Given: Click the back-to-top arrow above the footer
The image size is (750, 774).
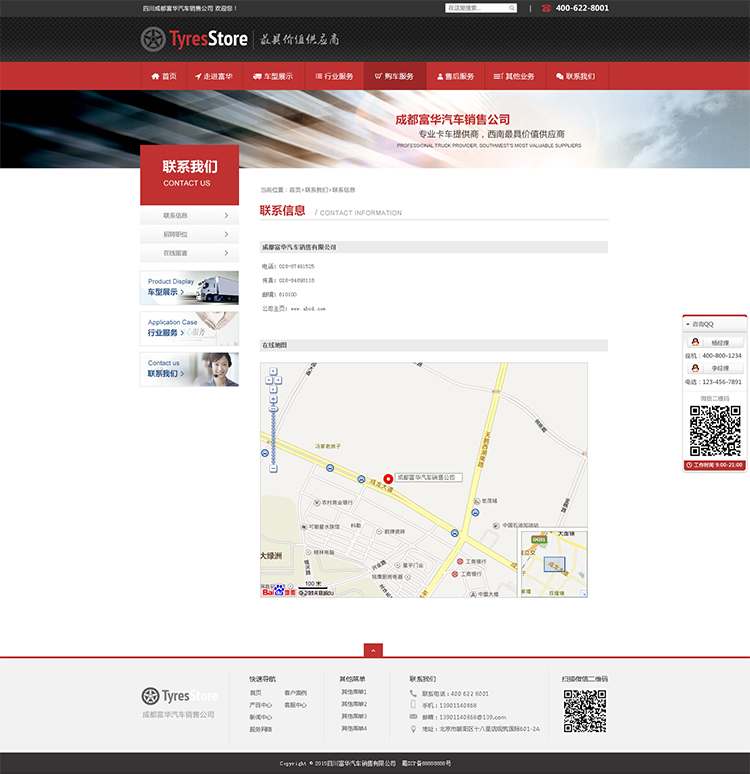Looking at the screenshot, I should click(374, 650).
